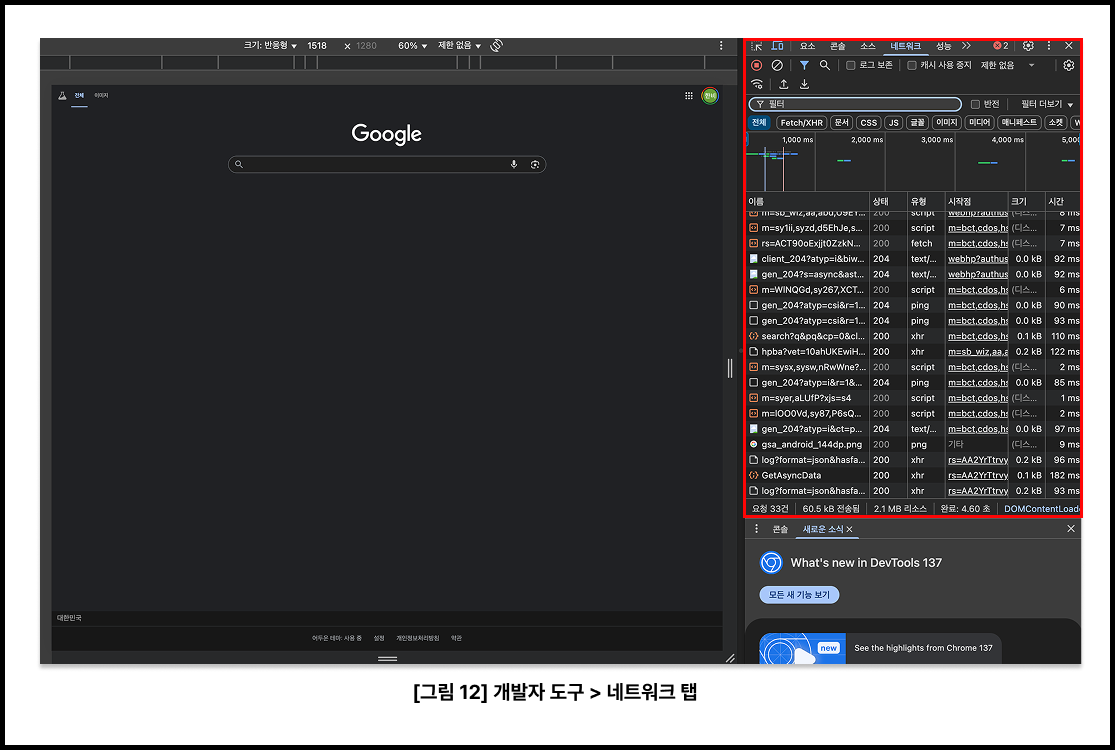Viewport: 1115px width, 750px height.
Task: Select the GetAsyncData request row
Action: point(913,476)
